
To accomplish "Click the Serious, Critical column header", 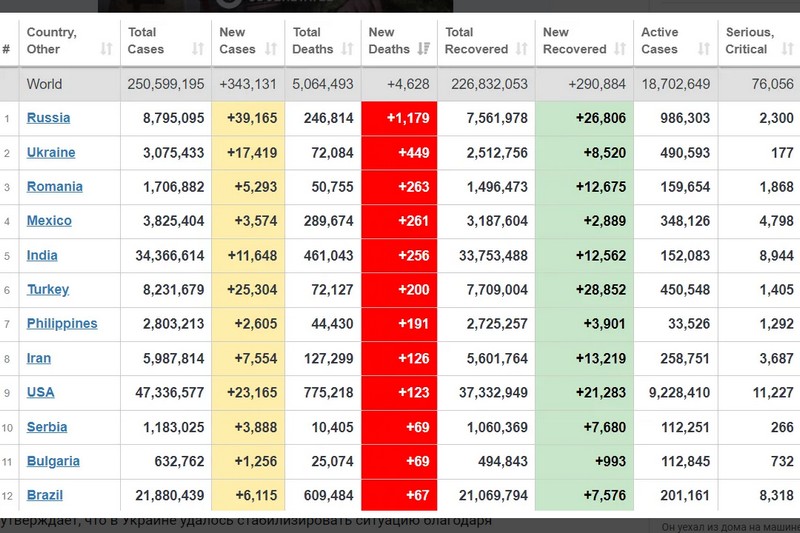I will 759,43.
